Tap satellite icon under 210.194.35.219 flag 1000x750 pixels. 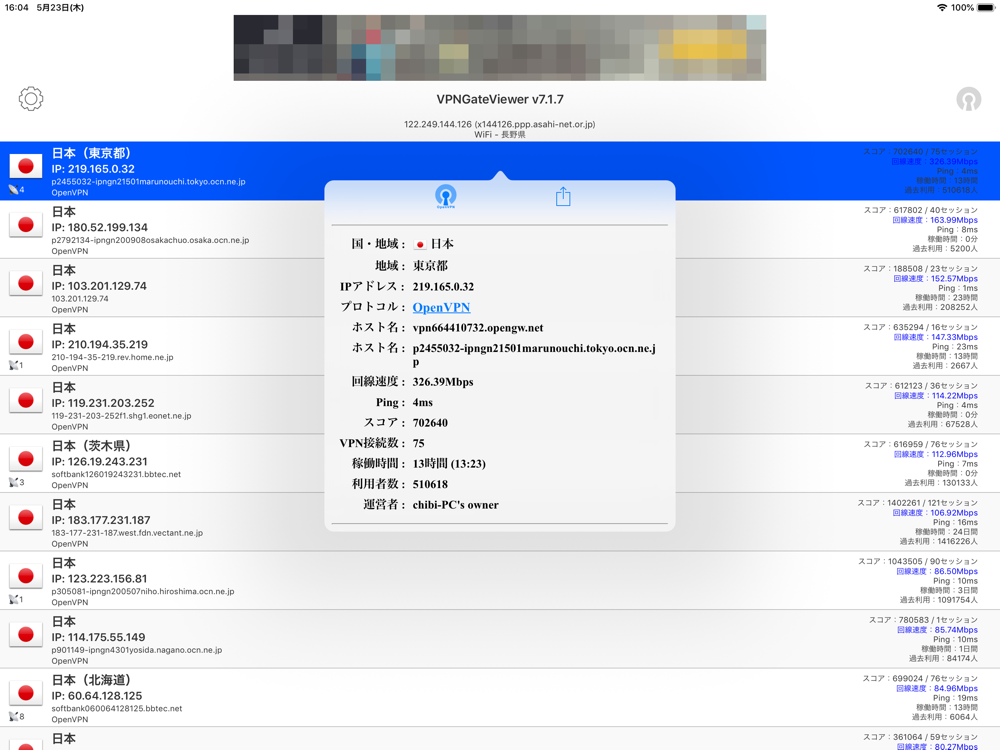click(x=13, y=365)
